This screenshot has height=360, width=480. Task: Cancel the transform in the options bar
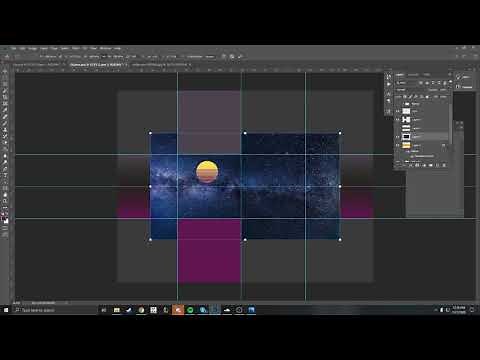[x=232, y=57]
